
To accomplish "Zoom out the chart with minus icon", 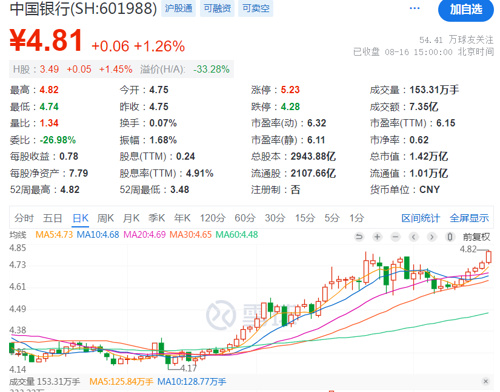I will point(395,237).
